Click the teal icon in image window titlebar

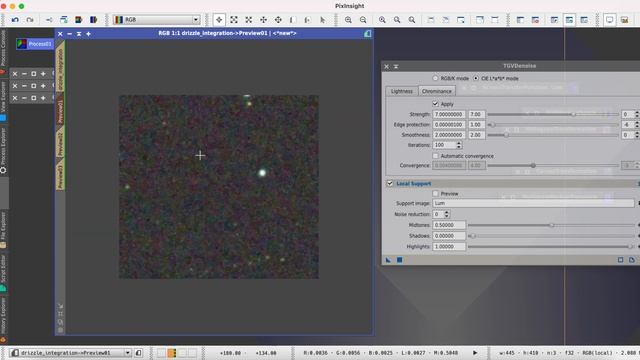(367, 34)
